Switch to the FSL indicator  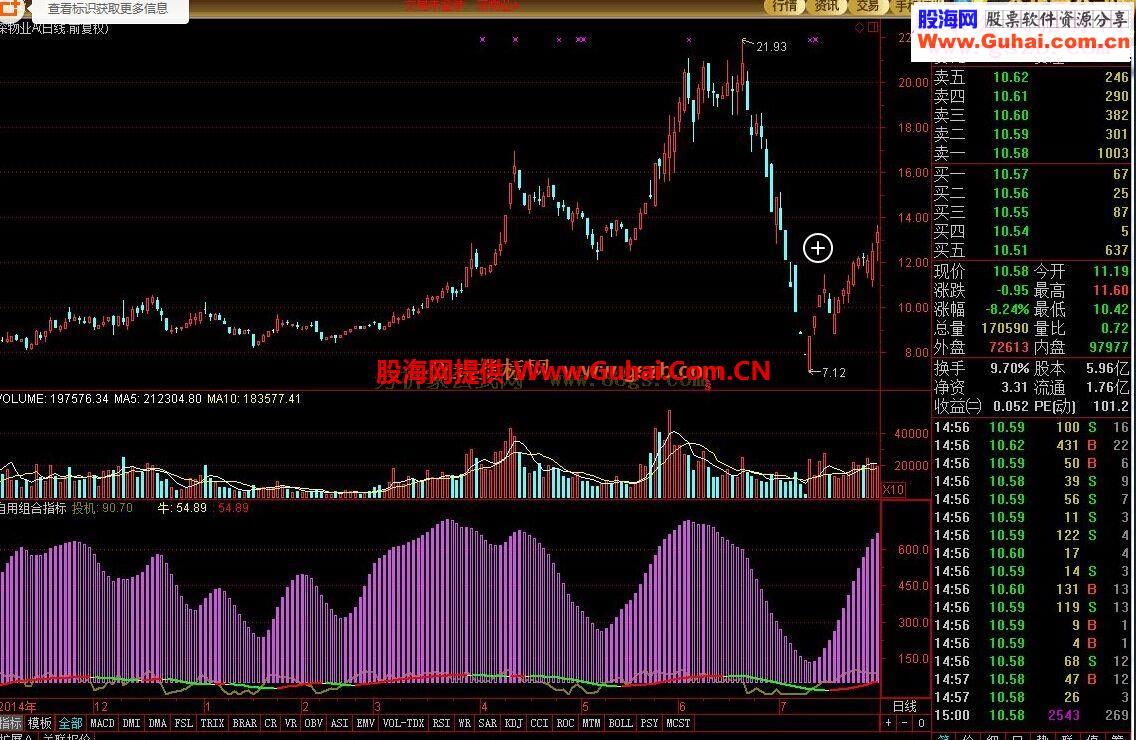(x=183, y=723)
